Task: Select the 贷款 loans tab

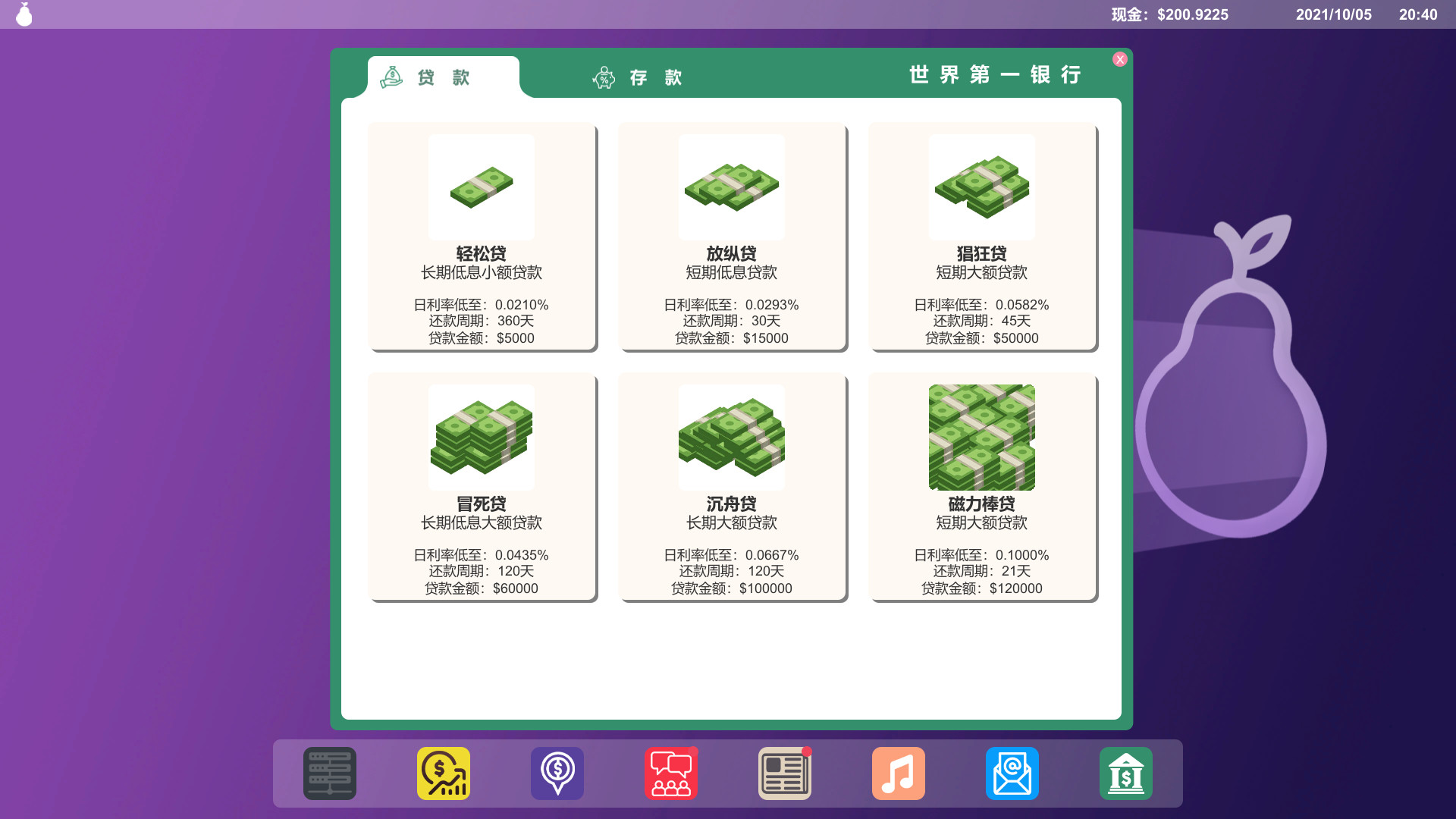Action: coord(431,77)
